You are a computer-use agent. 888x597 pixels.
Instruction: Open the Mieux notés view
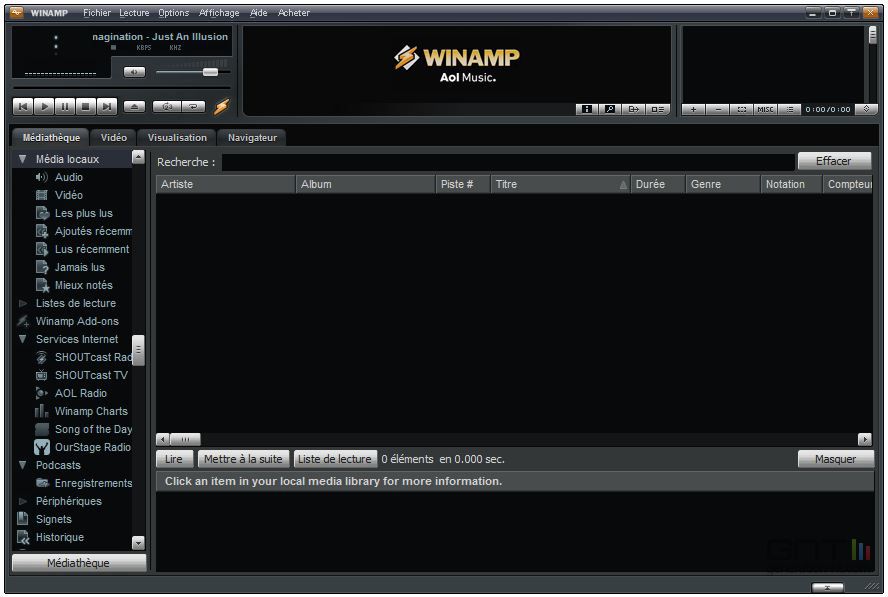tap(83, 285)
